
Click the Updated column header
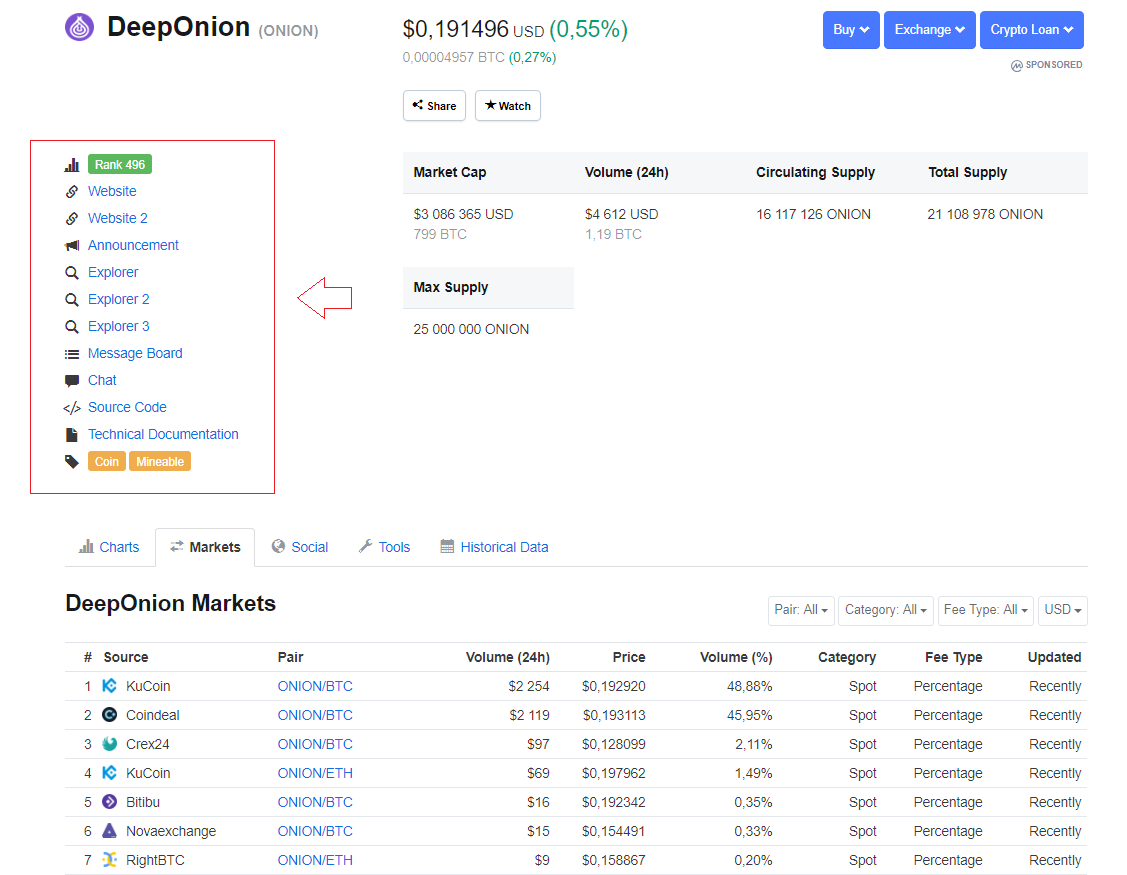click(1054, 657)
